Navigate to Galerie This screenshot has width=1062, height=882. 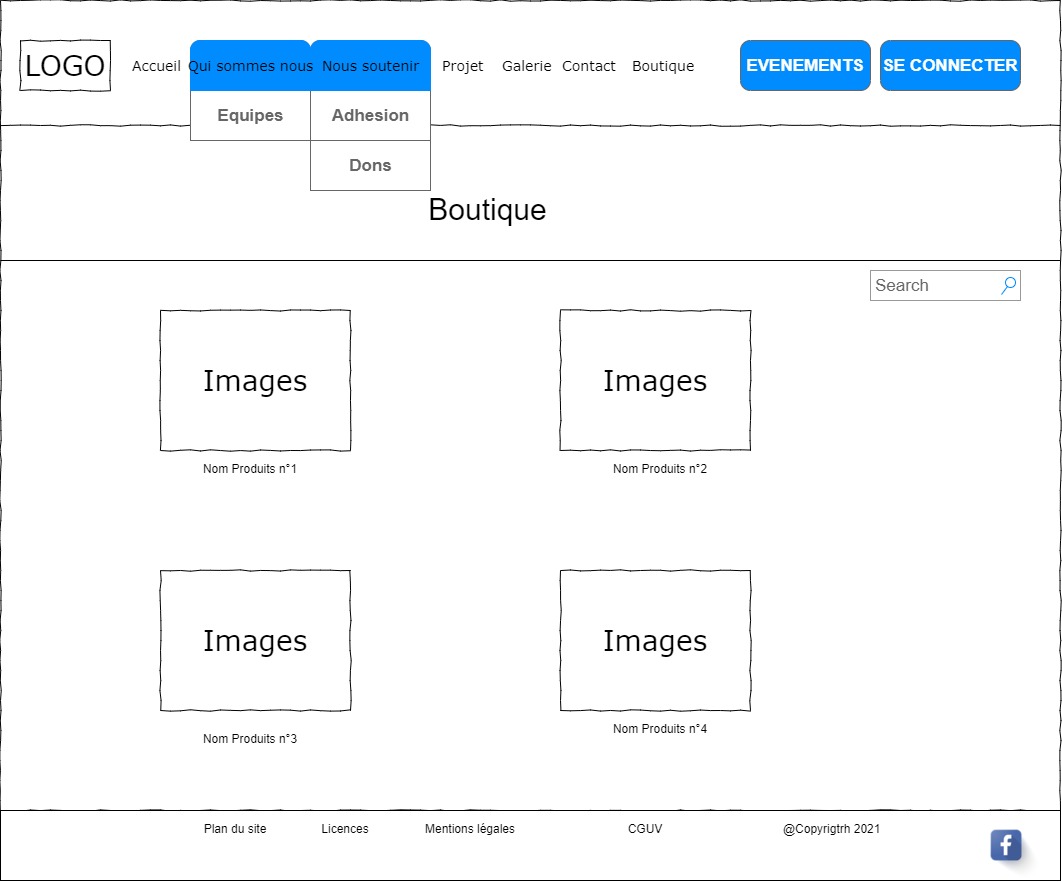[526, 66]
